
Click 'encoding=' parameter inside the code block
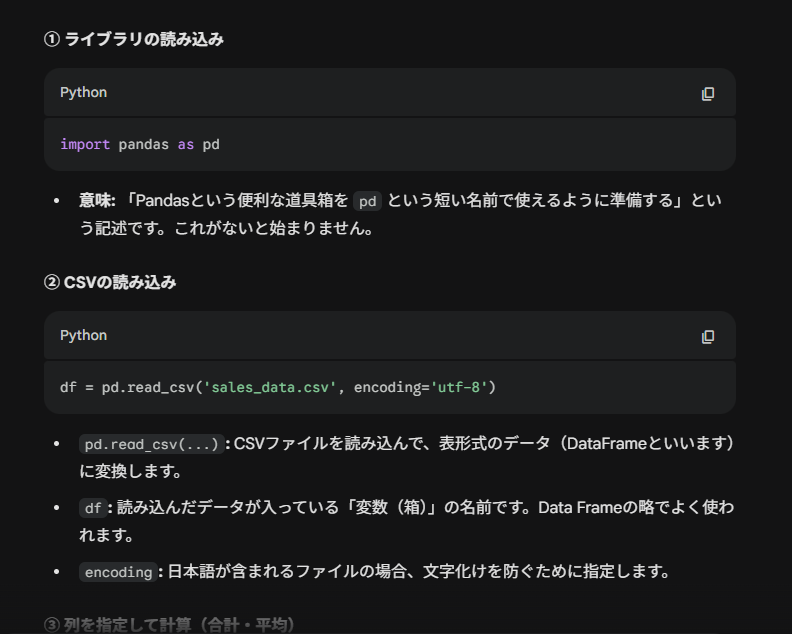coord(391,387)
